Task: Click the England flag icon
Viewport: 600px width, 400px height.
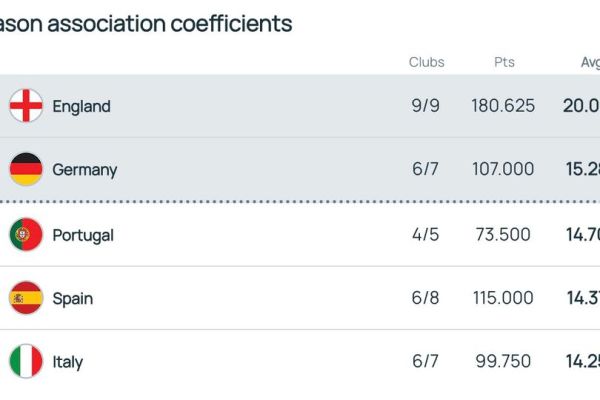Action: point(26,106)
